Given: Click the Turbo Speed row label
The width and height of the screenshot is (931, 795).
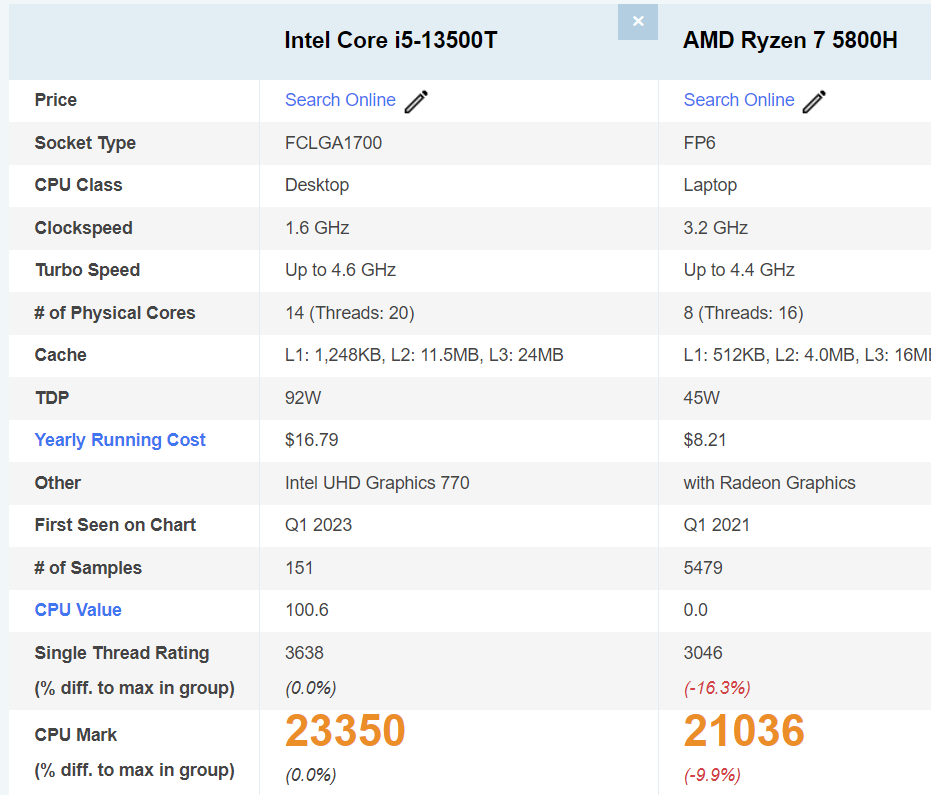Looking at the screenshot, I should coord(87,270).
